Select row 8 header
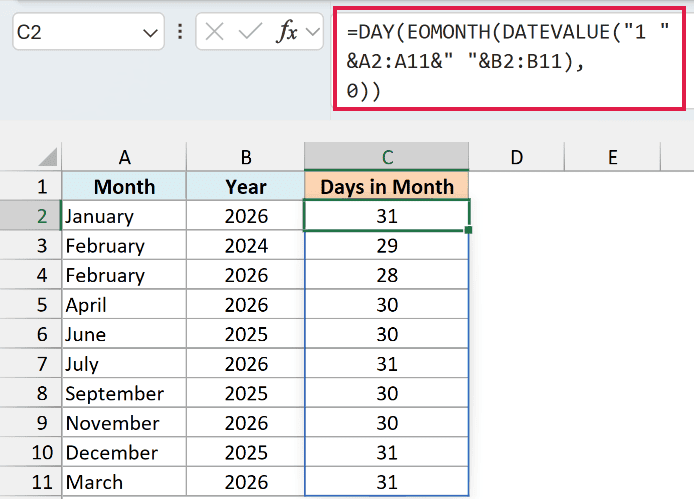 click(31, 393)
